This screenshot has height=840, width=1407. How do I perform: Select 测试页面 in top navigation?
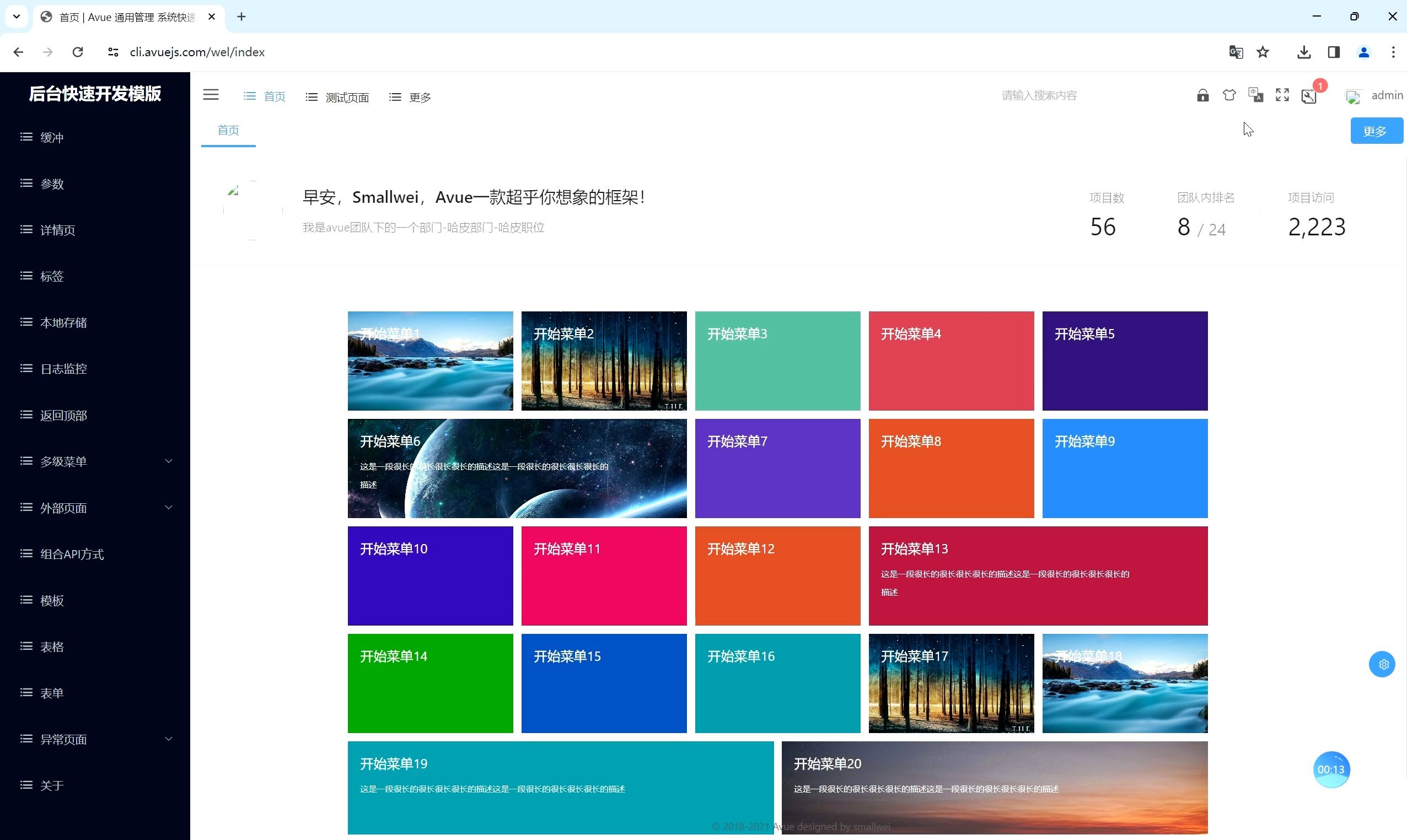(337, 98)
